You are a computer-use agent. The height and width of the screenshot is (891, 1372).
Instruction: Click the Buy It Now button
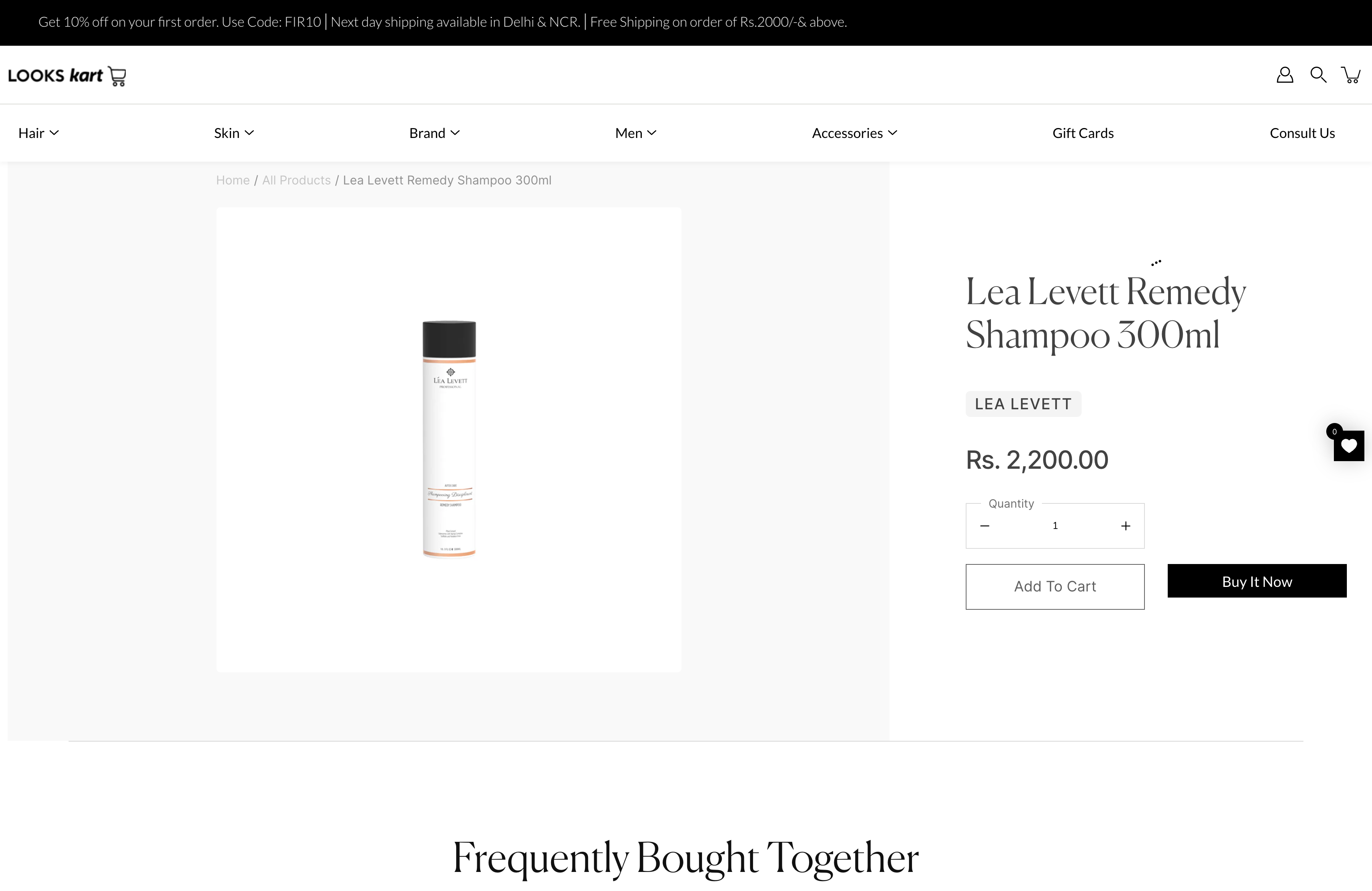1257,581
